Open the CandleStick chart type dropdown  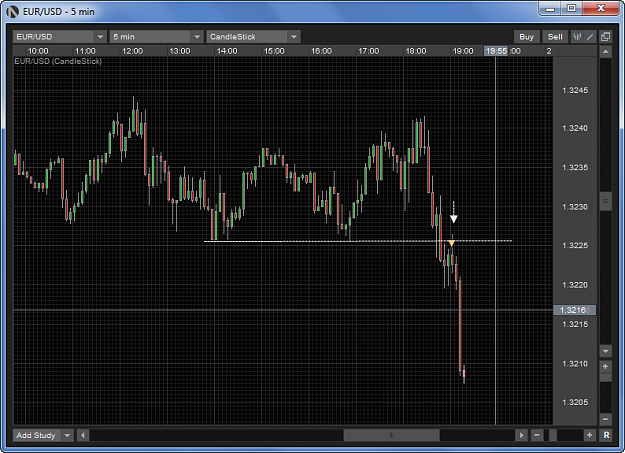pyautogui.click(x=253, y=37)
